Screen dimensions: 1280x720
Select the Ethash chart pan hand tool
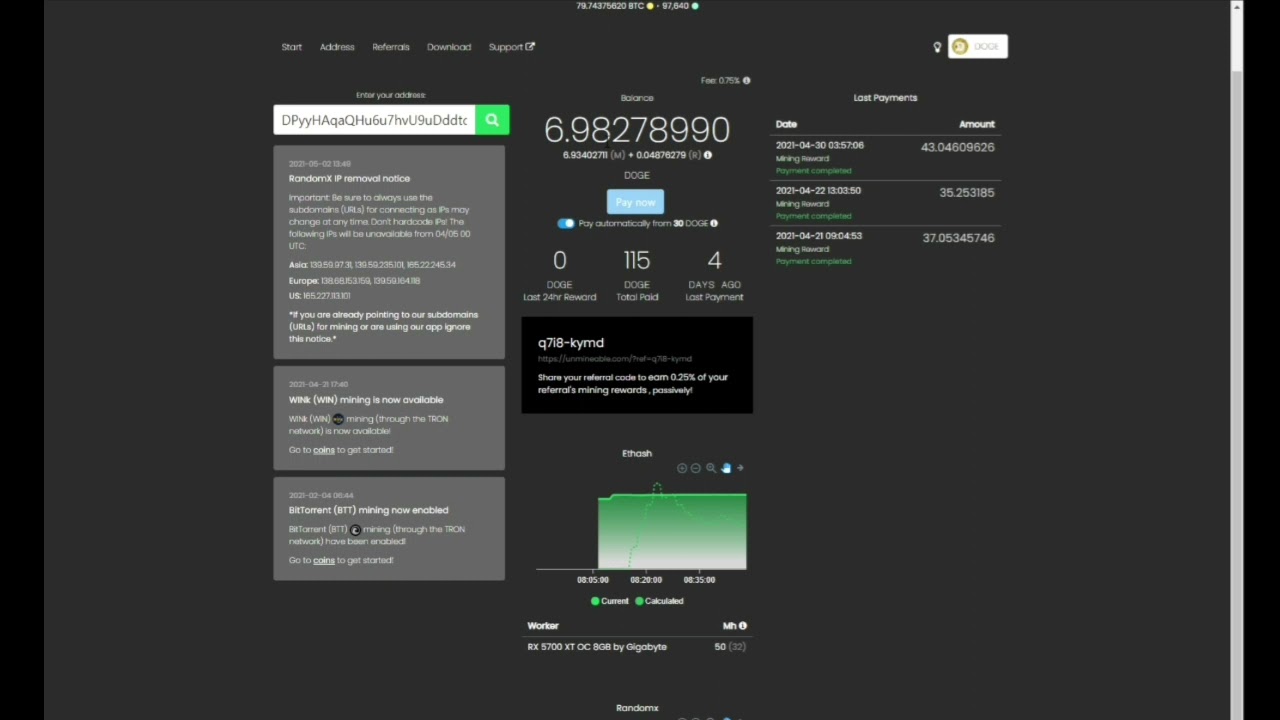coord(726,468)
